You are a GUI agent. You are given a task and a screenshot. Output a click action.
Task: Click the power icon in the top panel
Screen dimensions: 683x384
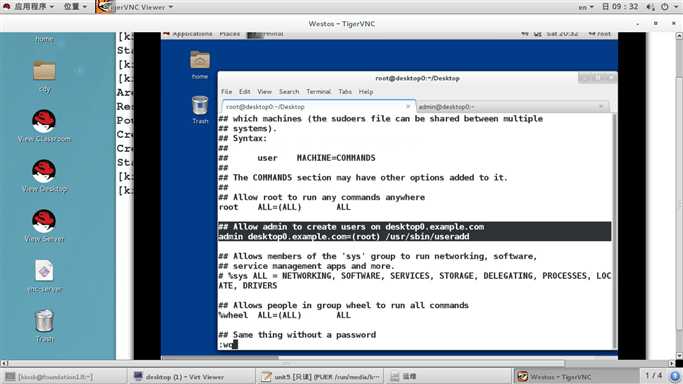point(665,7)
